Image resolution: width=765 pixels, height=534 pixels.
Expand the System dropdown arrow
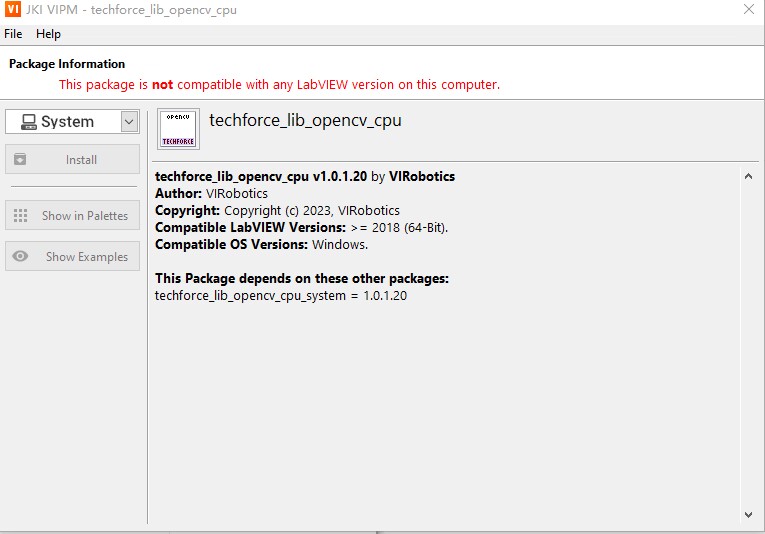point(129,121)
